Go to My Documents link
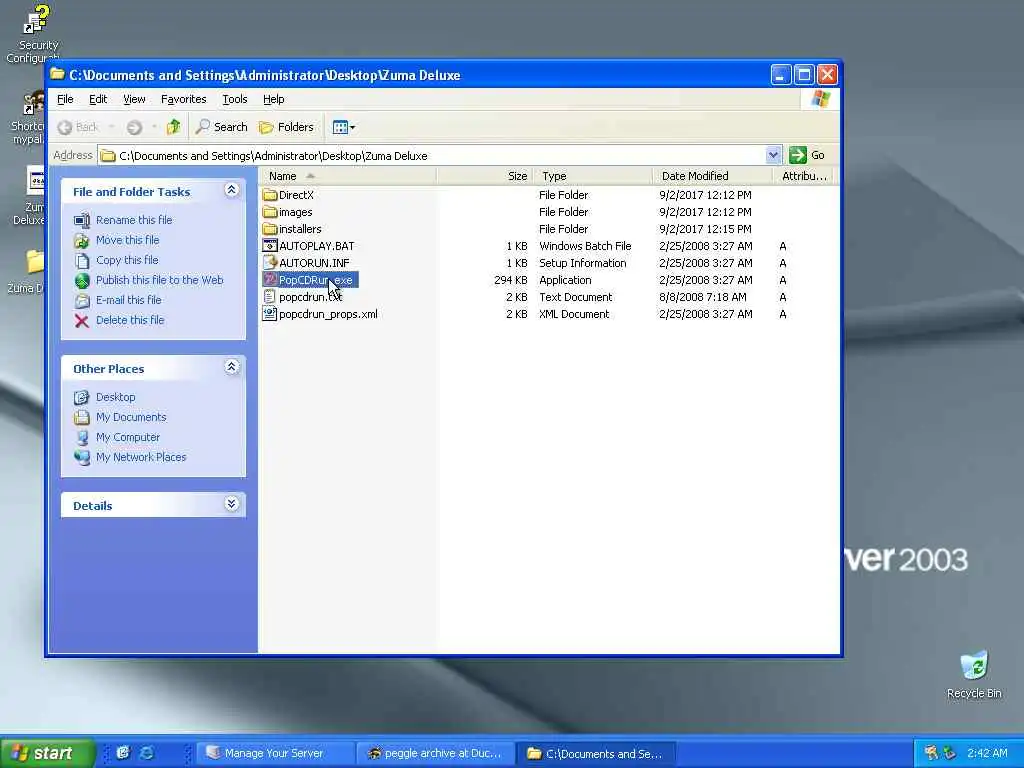The image size is (1024, 768). 131,417
